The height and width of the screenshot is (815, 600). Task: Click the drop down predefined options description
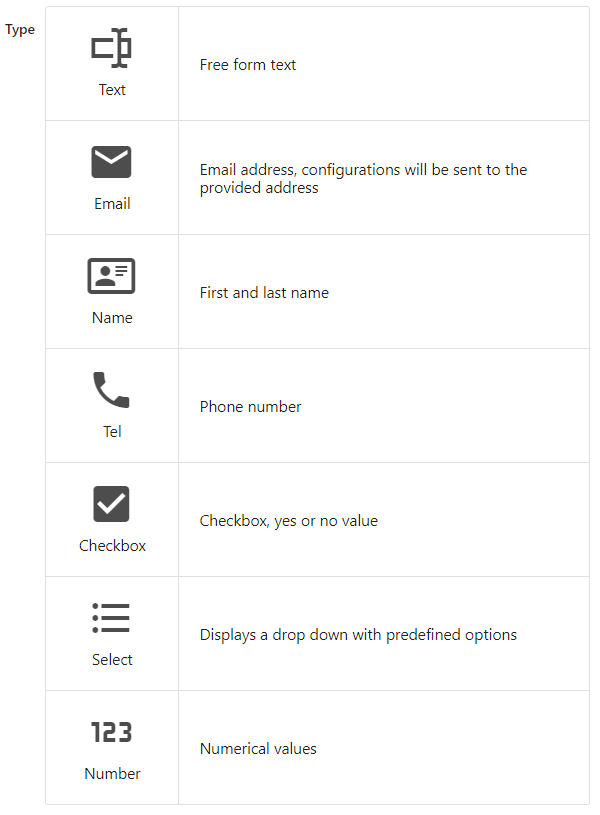click(358, 635)
